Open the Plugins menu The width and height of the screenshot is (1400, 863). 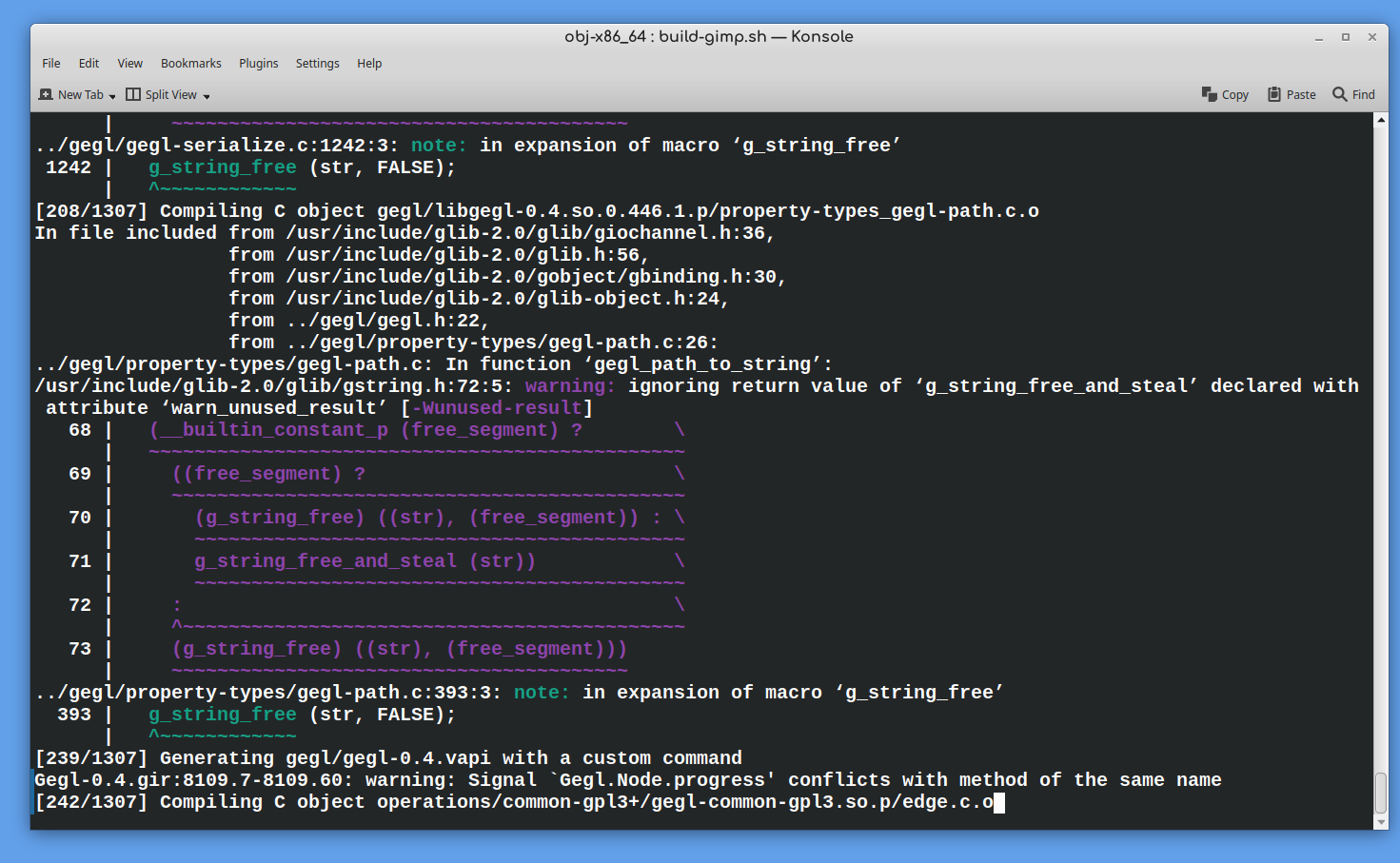pyautogui.click(x=259, y=64)
